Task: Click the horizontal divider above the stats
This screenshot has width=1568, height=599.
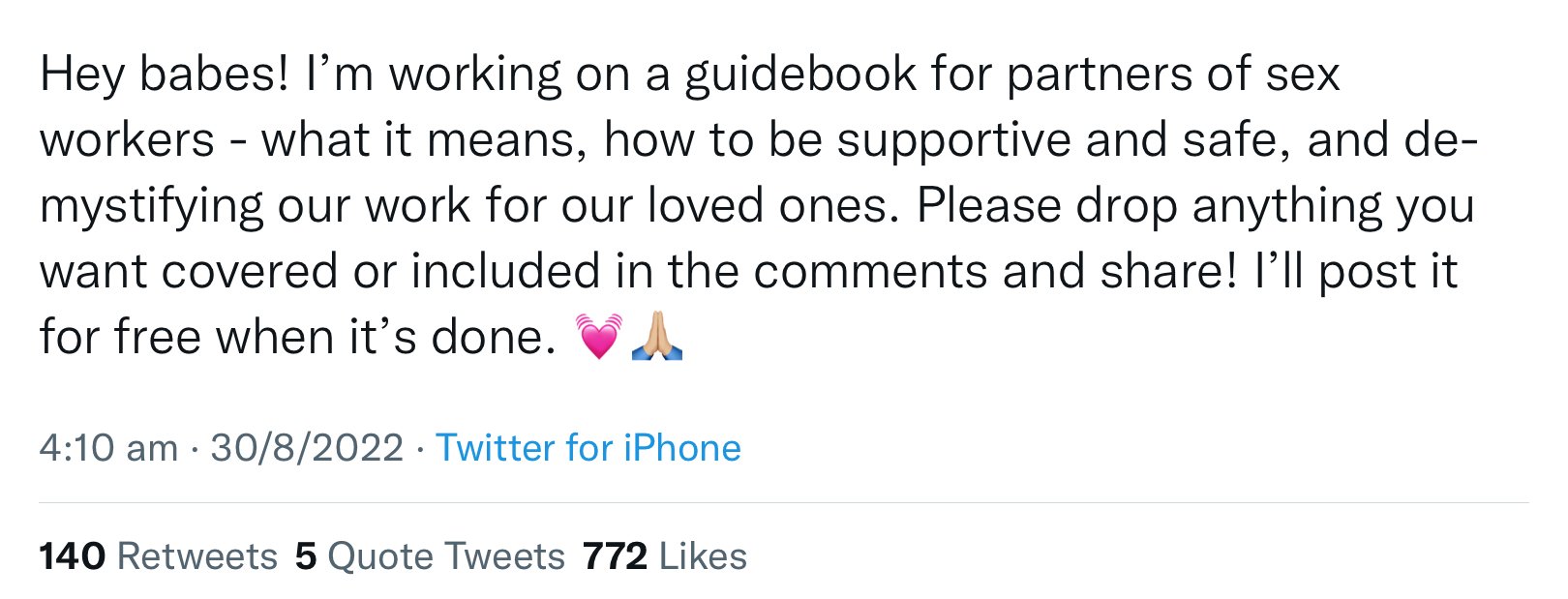Action: click(784, 503)
